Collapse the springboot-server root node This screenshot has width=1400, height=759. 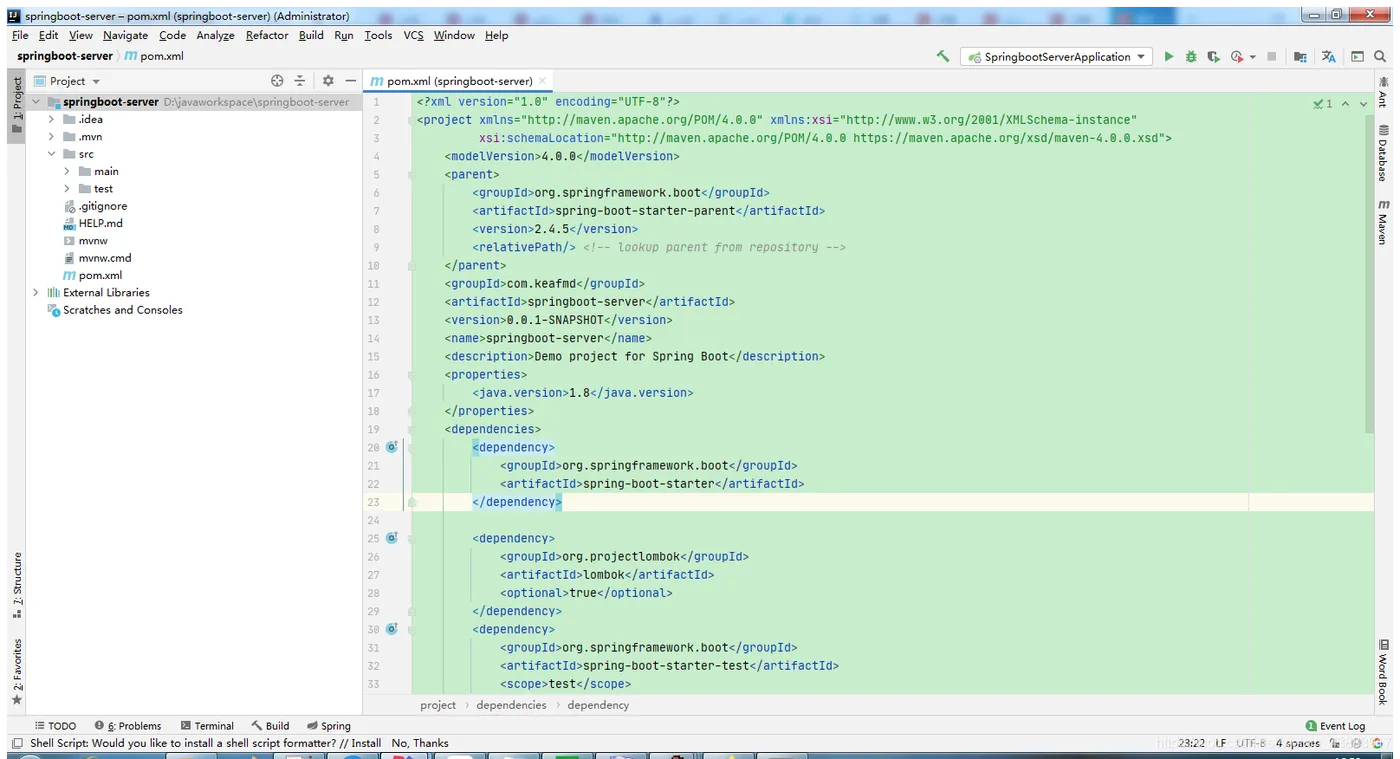[x=36, y=102]
